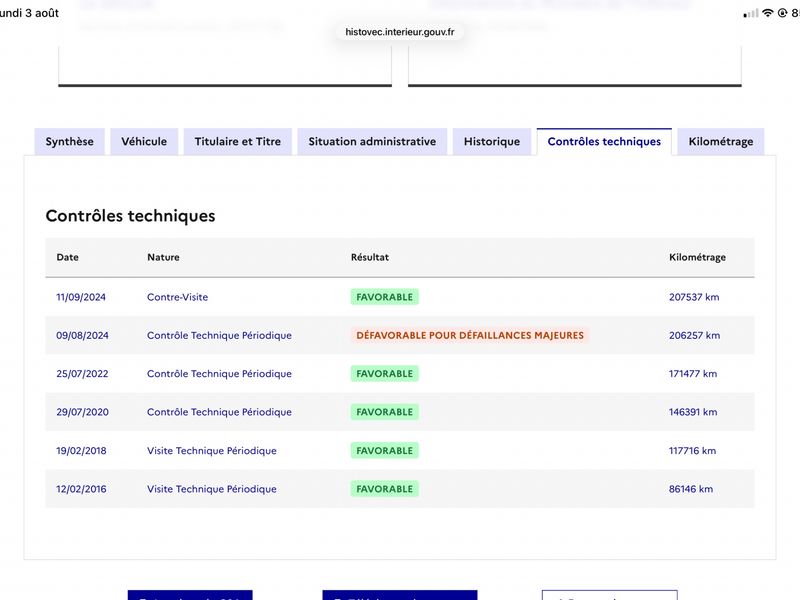Select the date 25/07/2022
800x600 pixels.
pos(82,373)
